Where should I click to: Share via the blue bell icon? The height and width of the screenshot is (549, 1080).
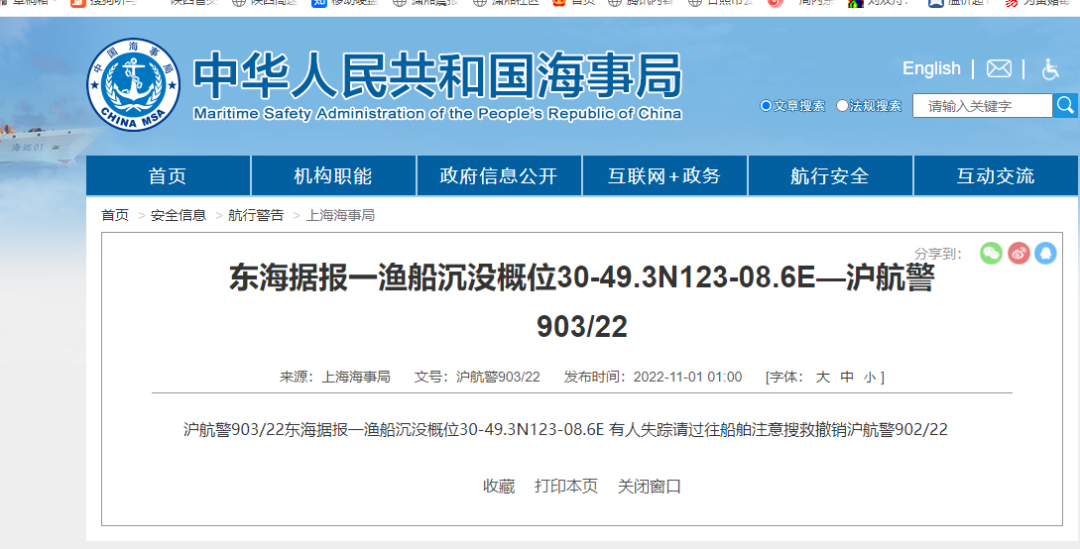(x=1045, y=253)
